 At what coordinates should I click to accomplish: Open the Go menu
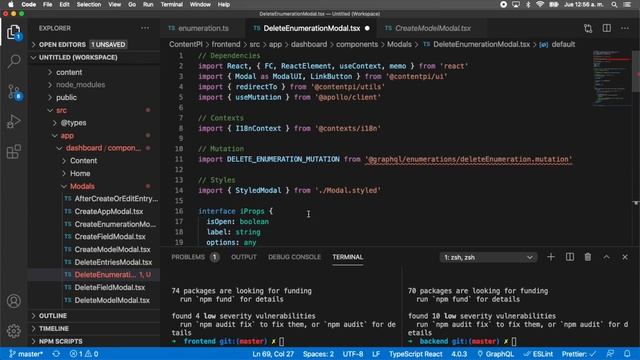tap(132, 4)
